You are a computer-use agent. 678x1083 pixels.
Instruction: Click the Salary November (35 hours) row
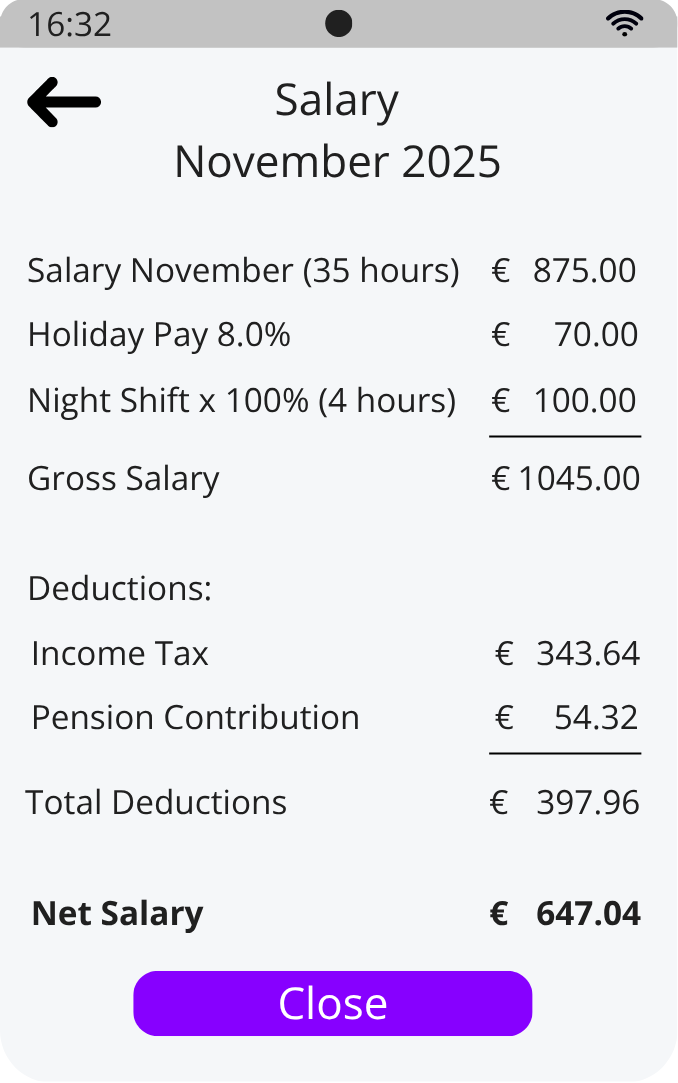coord(243,270)
